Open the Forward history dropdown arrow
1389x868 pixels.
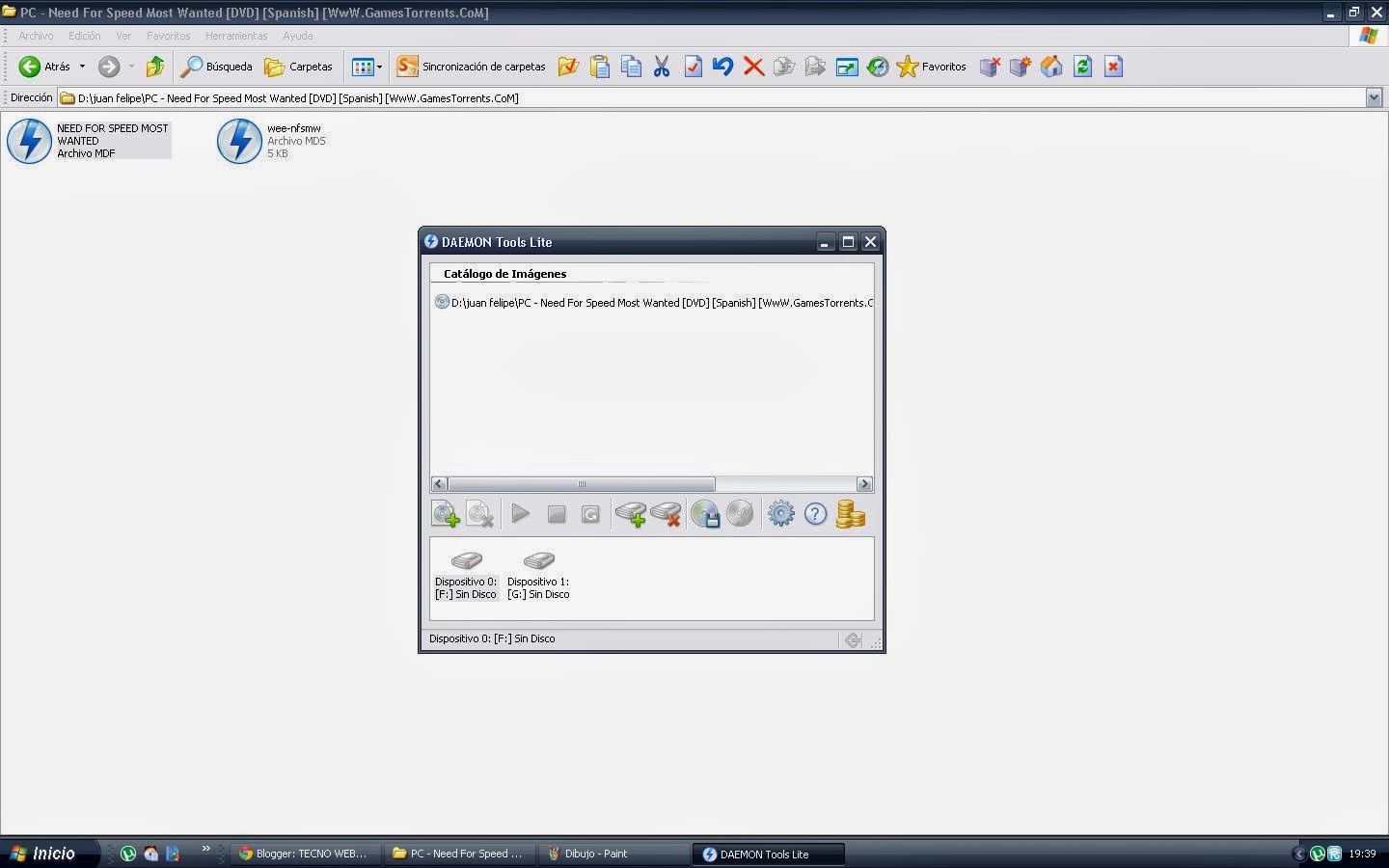click(131, 67)
